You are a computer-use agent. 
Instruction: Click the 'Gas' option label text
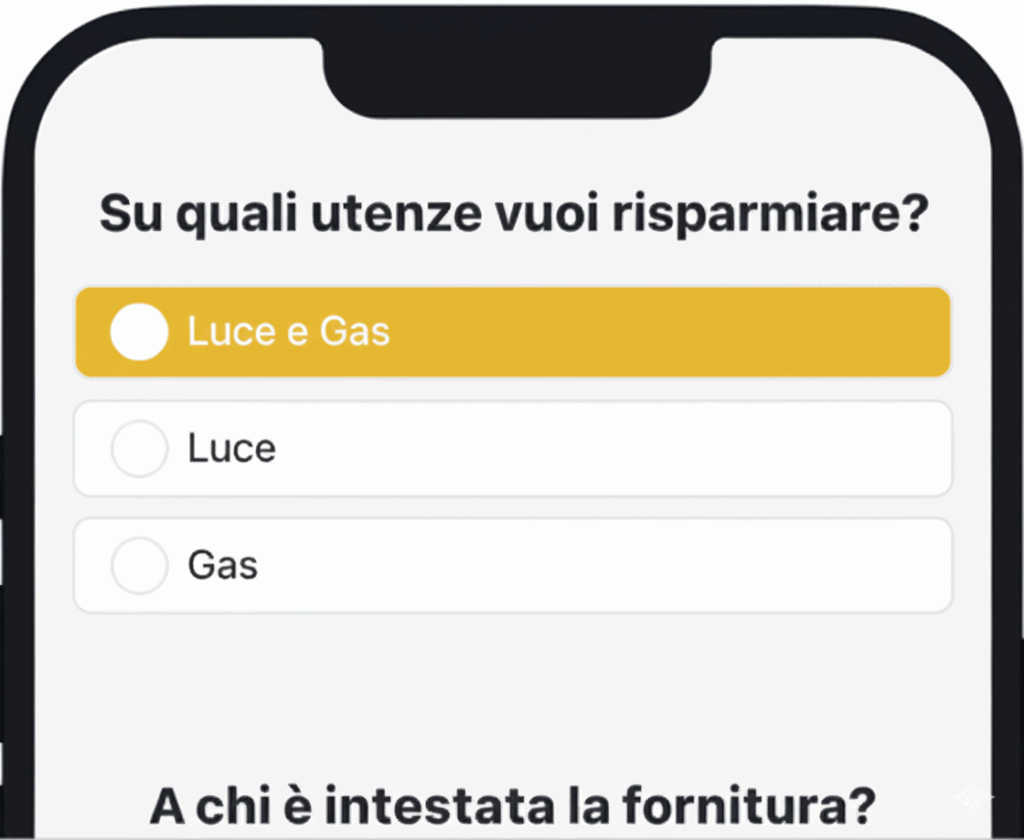tap(222, 566)
